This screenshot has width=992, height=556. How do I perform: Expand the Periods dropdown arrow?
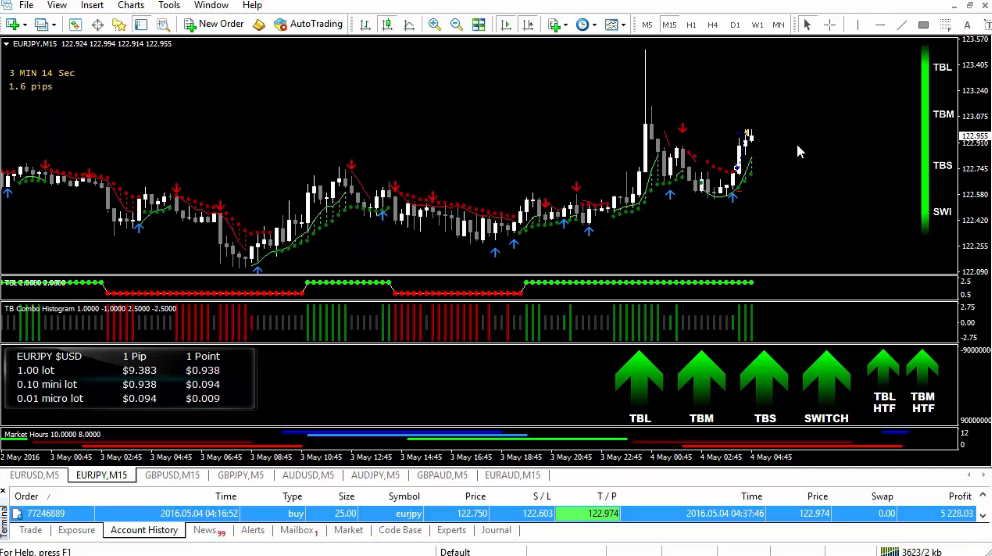coord(594,25)
